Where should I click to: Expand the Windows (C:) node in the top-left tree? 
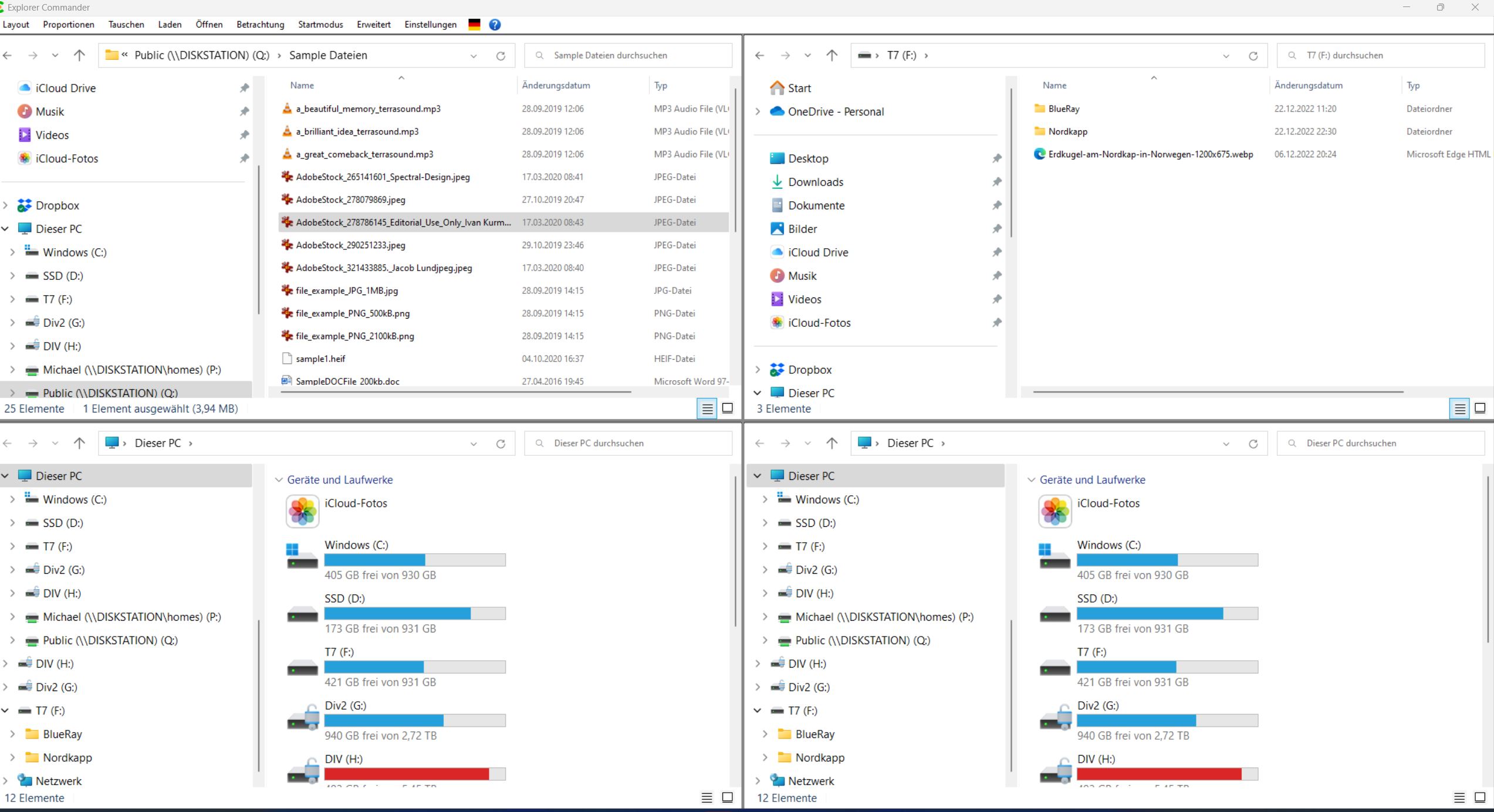tap(12, 252)
